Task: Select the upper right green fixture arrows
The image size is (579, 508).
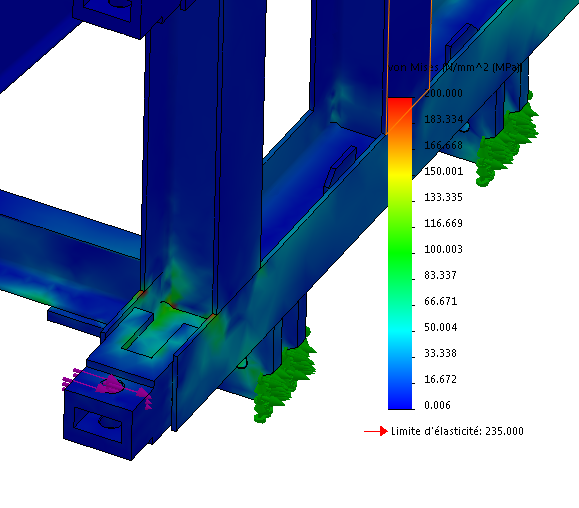Action: pyautogui.click(x=507, y=139)
